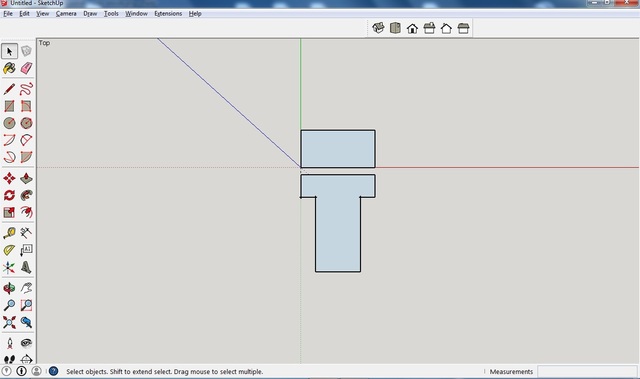
Task: Open the Draw menu
Action: click(90, 13)
